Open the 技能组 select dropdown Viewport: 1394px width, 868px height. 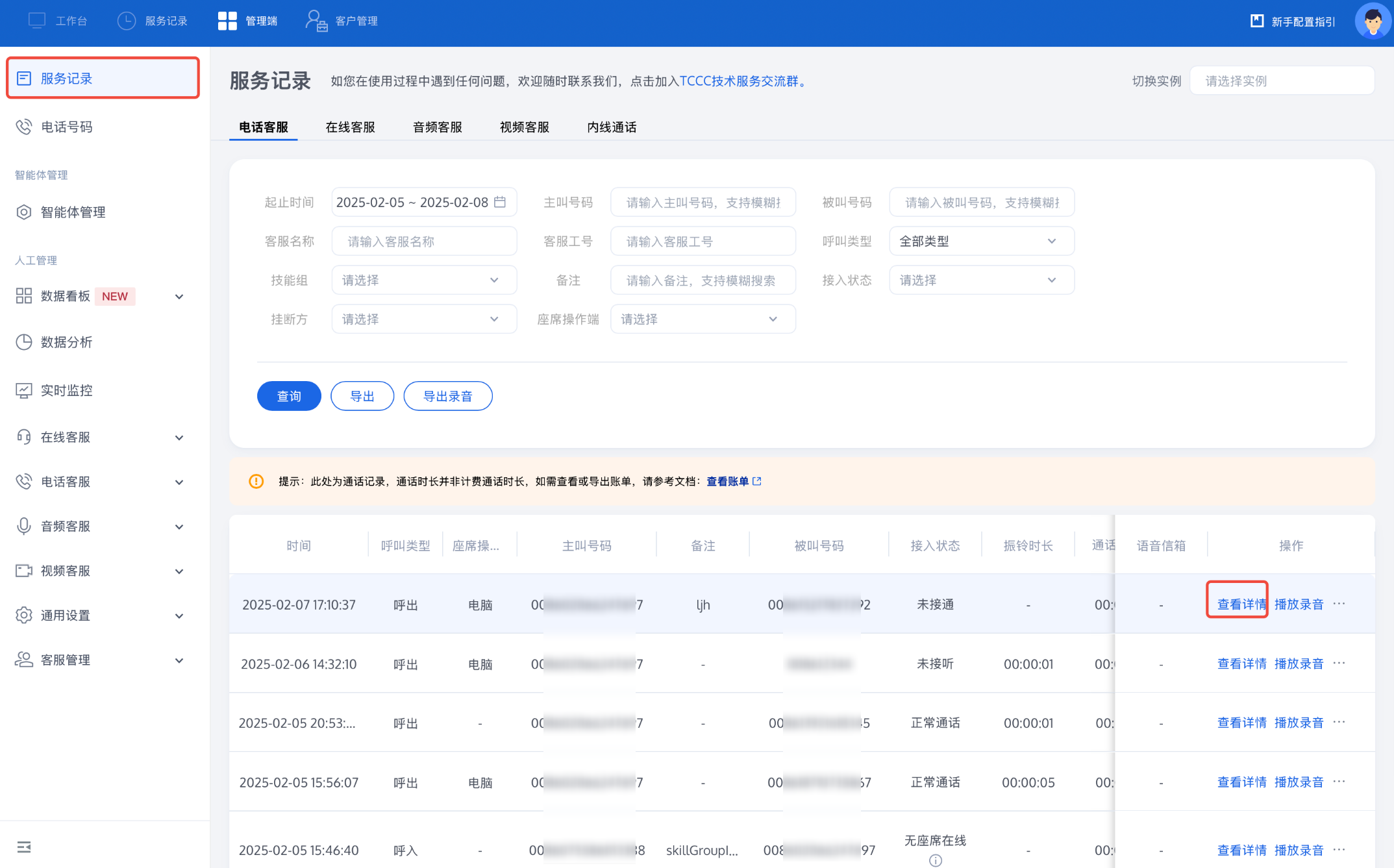click(423, 280)
